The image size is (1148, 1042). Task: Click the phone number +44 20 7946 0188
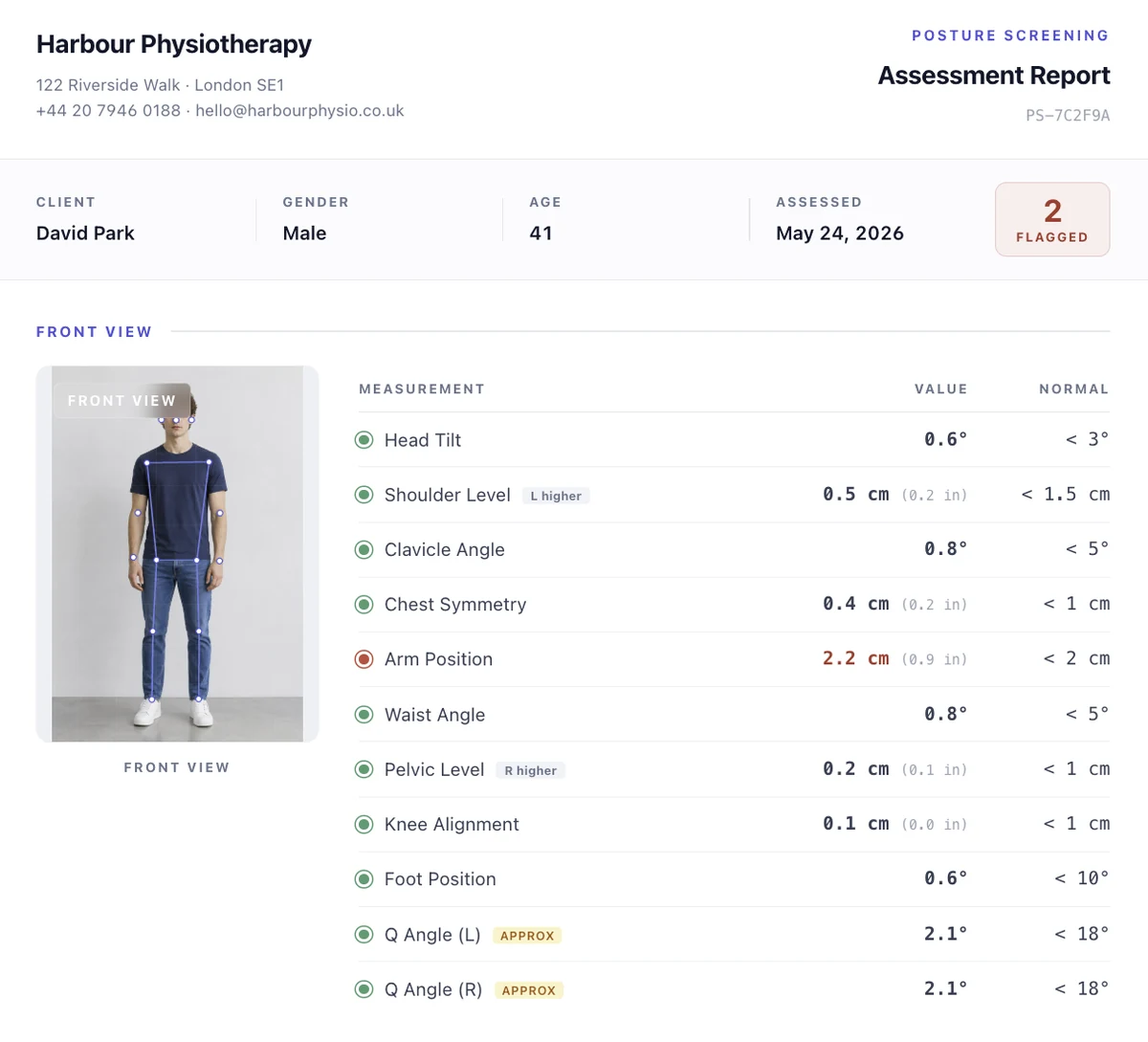point(108,111)
